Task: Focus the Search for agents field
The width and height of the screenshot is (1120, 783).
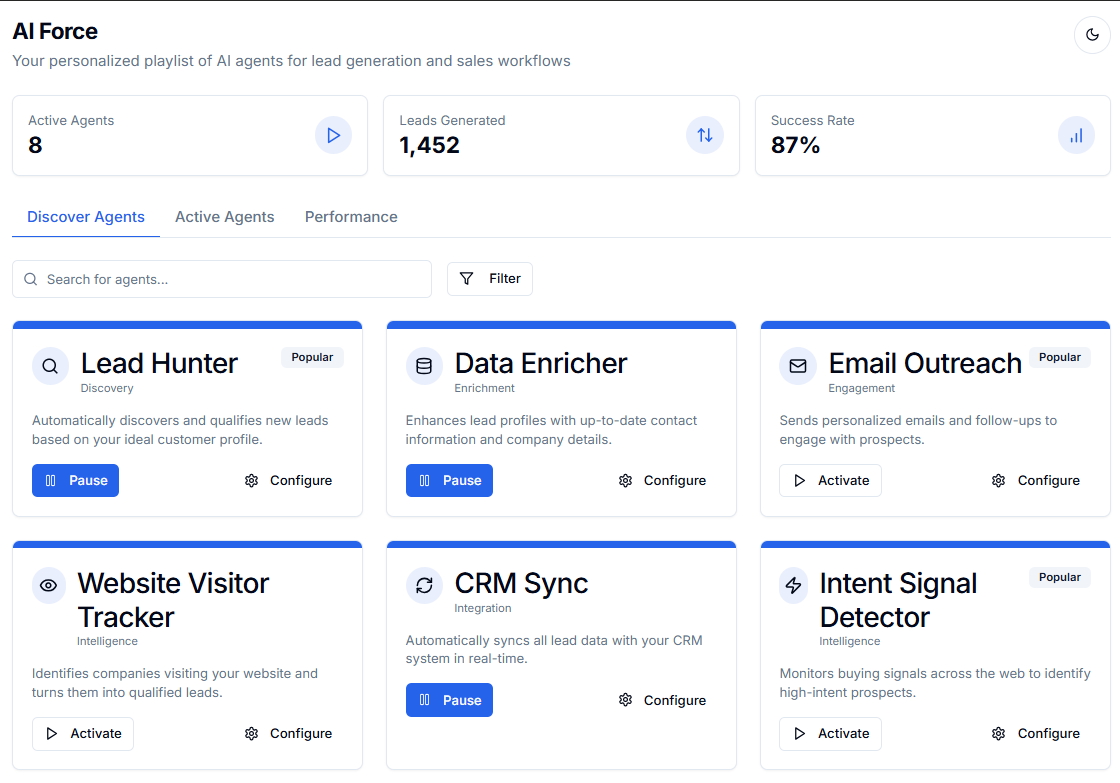Action: (x=221, y=279)
